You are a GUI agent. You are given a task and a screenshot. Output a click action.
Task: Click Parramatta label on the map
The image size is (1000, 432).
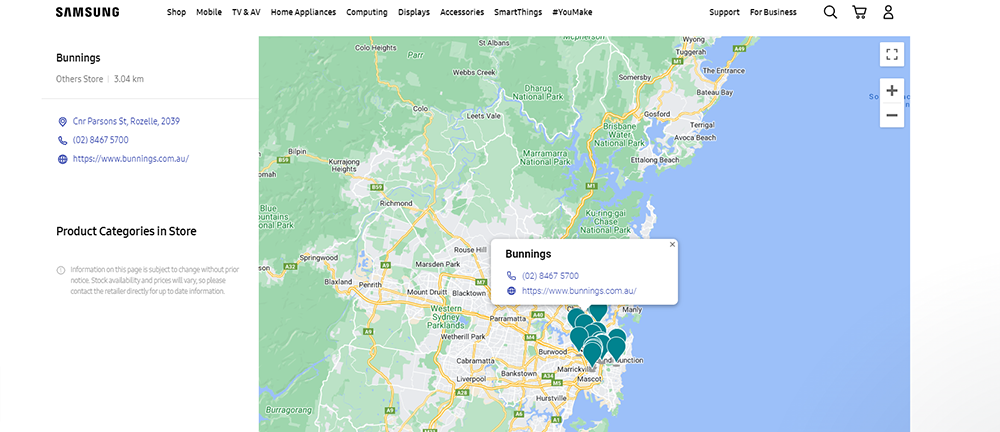(507, 318)
